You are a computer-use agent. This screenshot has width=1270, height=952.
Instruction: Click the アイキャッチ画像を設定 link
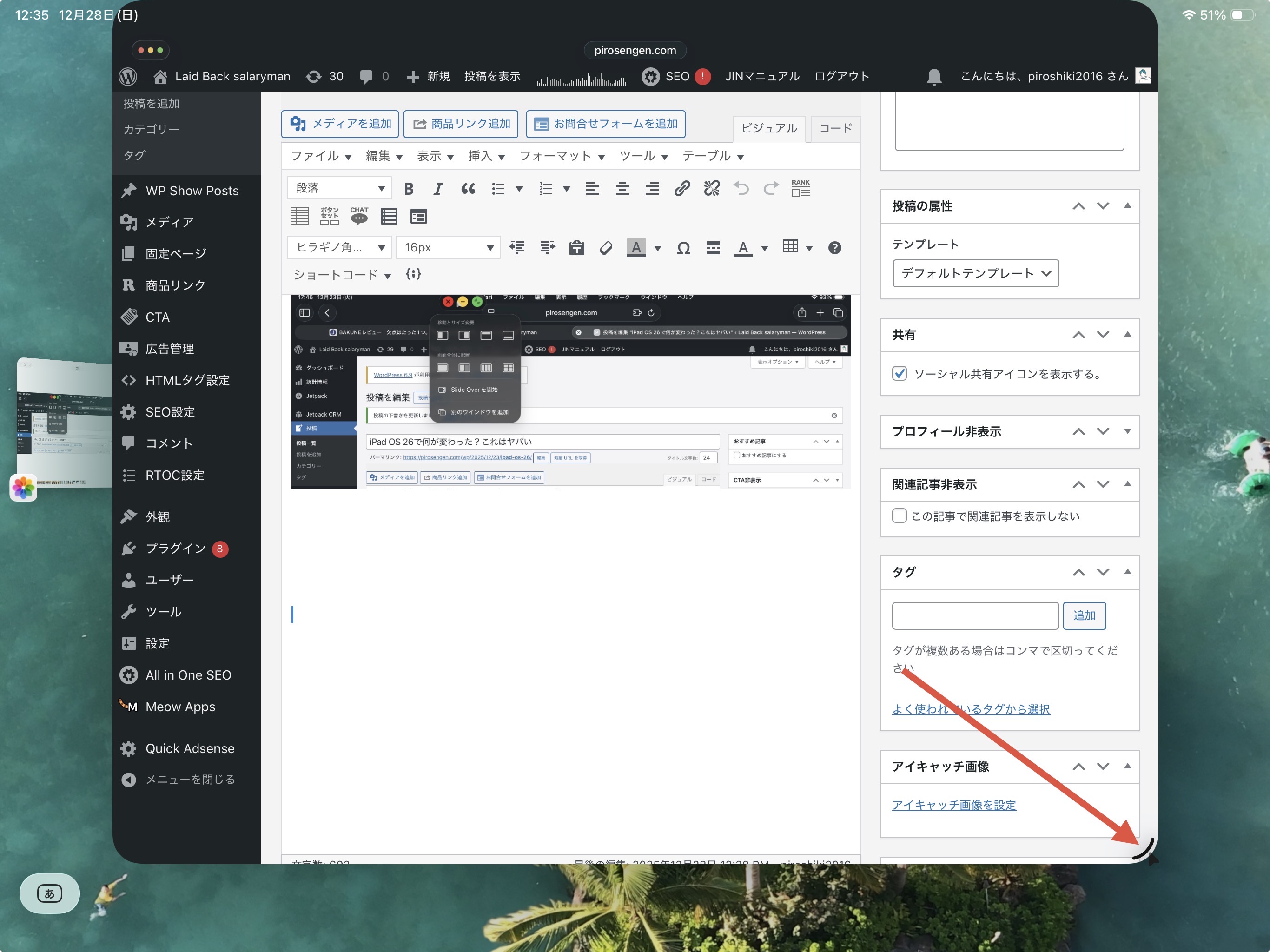pyautogui.click(x=953, y=805)
